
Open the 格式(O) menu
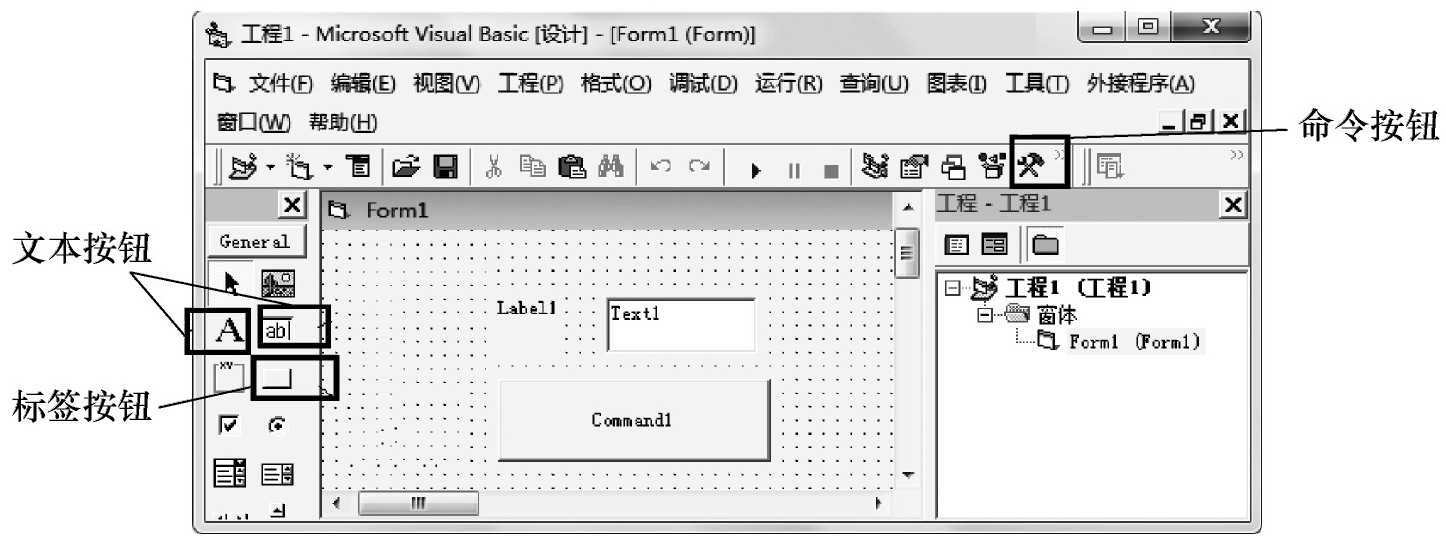point(616,84)
